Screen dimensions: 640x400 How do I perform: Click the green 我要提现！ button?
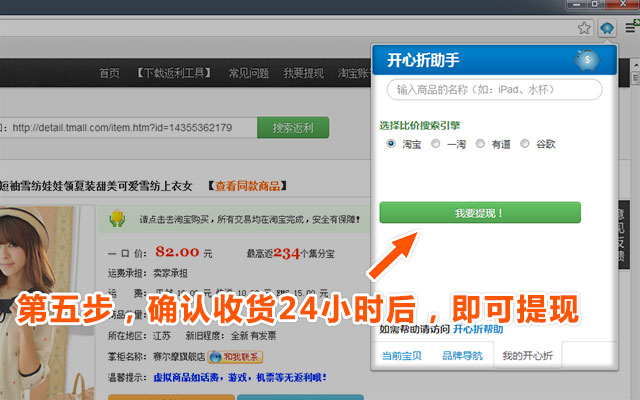coord(480,213)
